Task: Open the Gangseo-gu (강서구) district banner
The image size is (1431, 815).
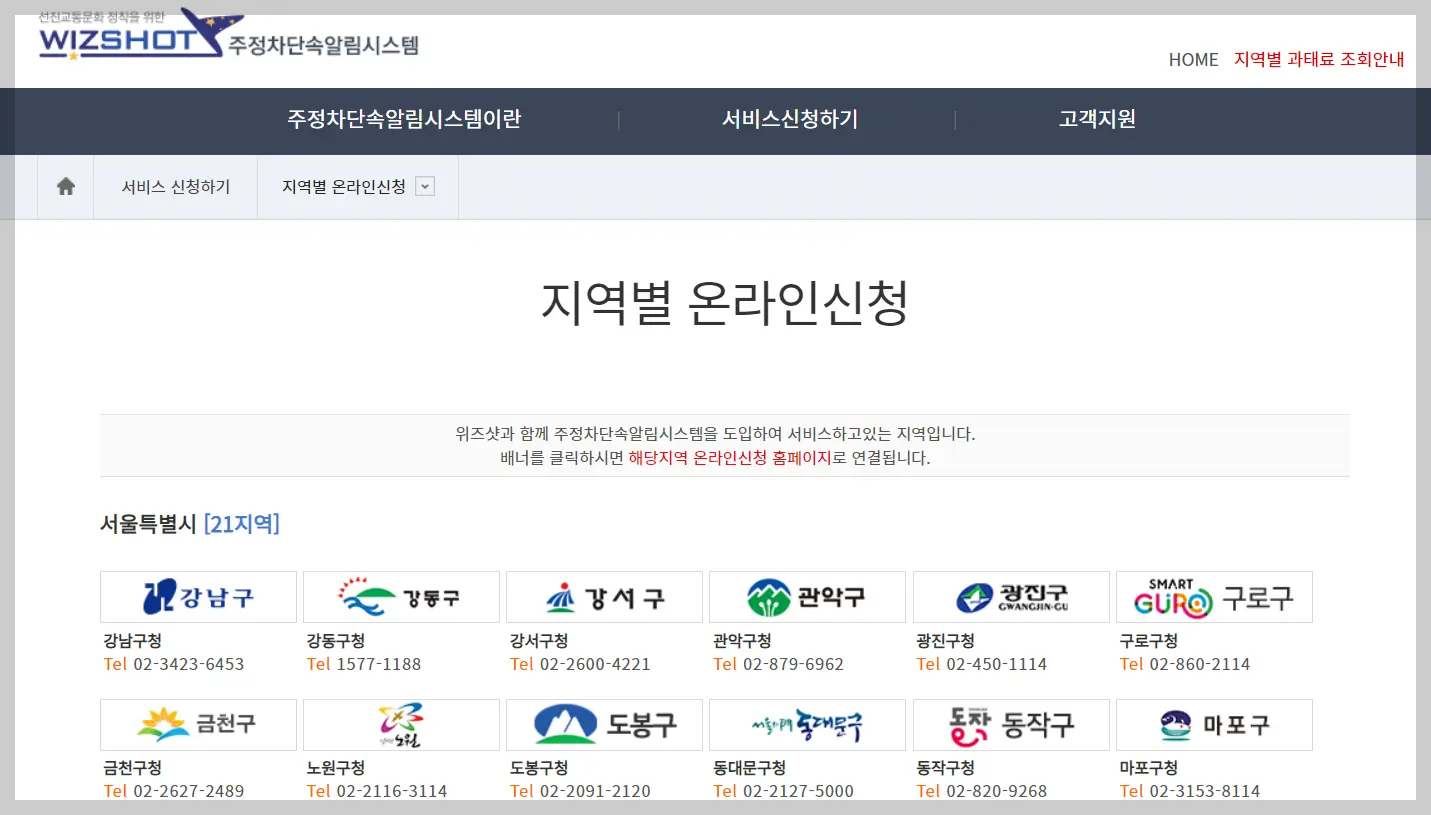Action: (x=604, y=597)
